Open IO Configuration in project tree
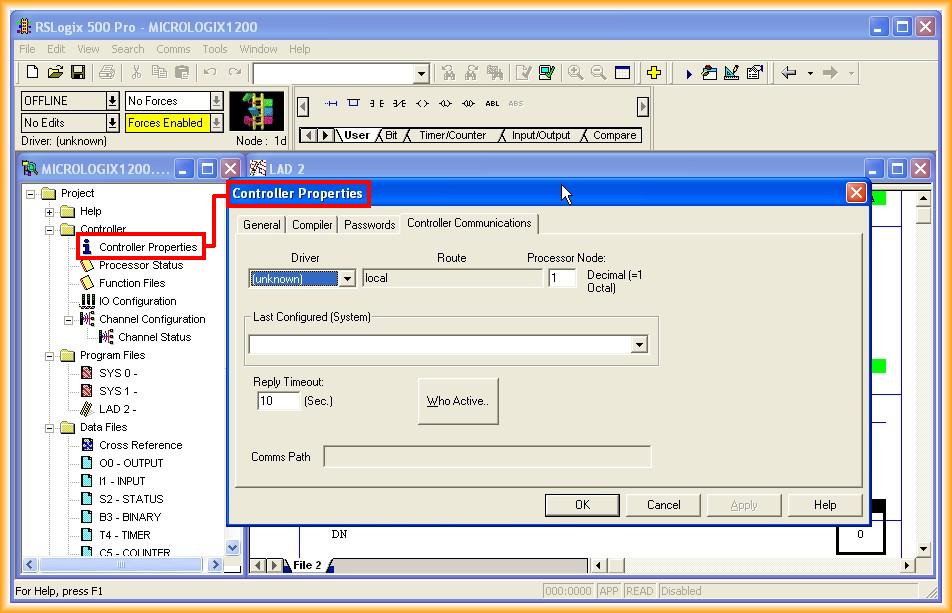Screen dimensions: 952x613 137,301
